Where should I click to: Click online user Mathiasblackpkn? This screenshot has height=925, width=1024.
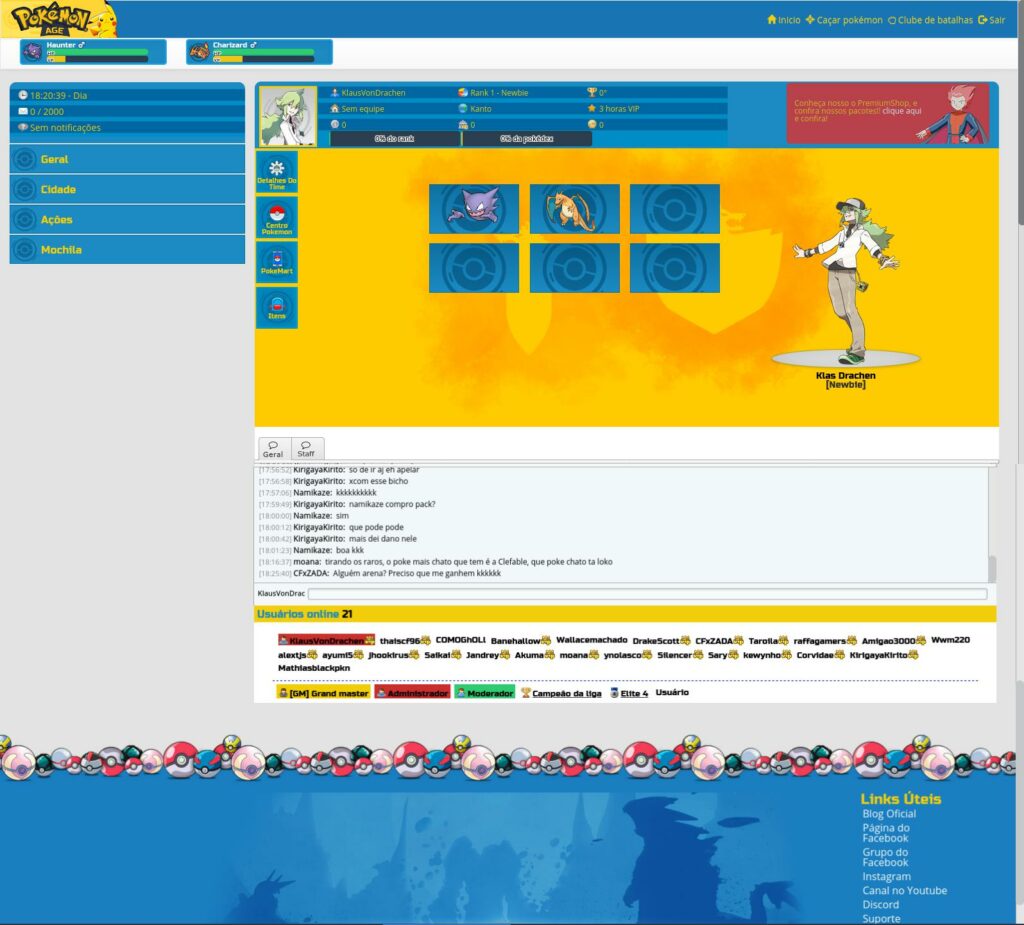[314, 668]
